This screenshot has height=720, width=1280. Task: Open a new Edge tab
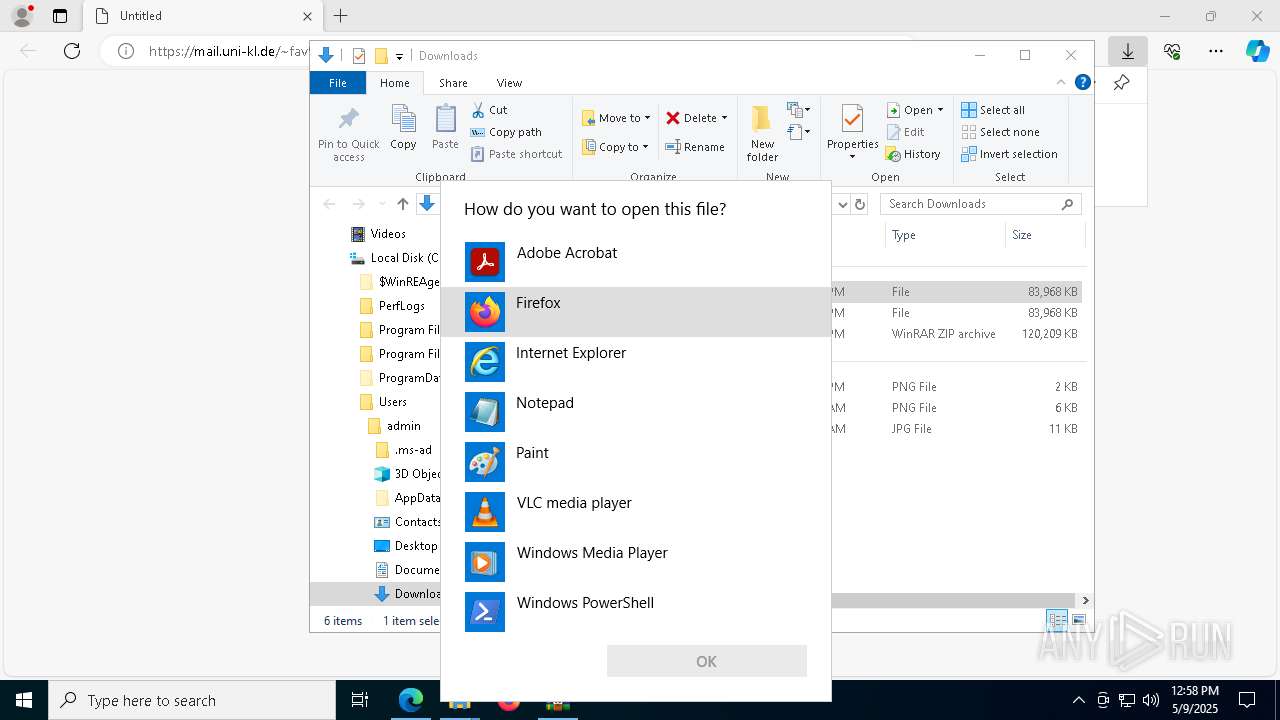pos(341,16)
